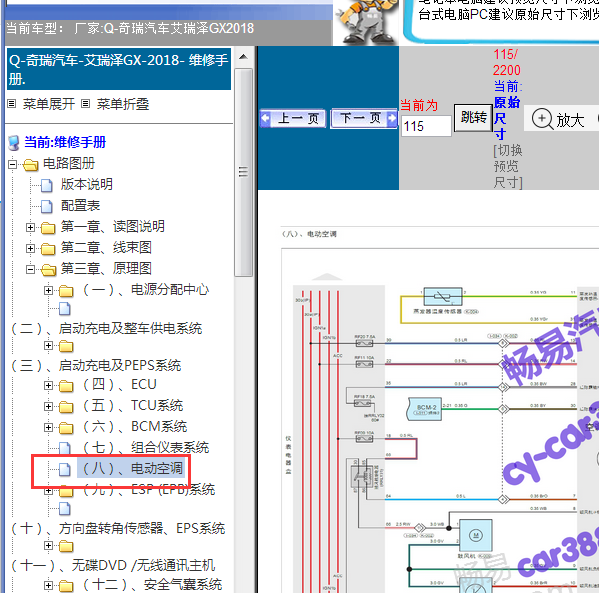599x593 pixels.
Task: Collapse 第三章、原理图 node
Action: tap(31, 269)
